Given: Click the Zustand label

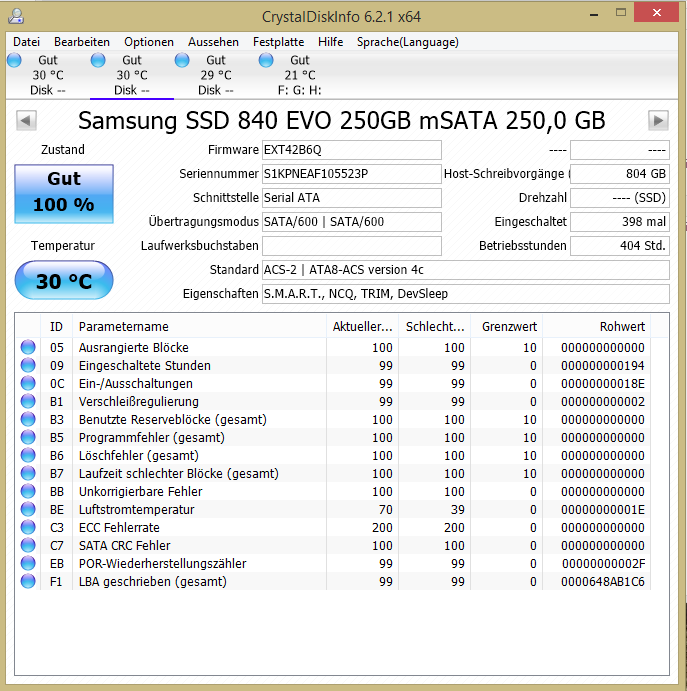Looking at the screenshot, I should click(63, 150).
